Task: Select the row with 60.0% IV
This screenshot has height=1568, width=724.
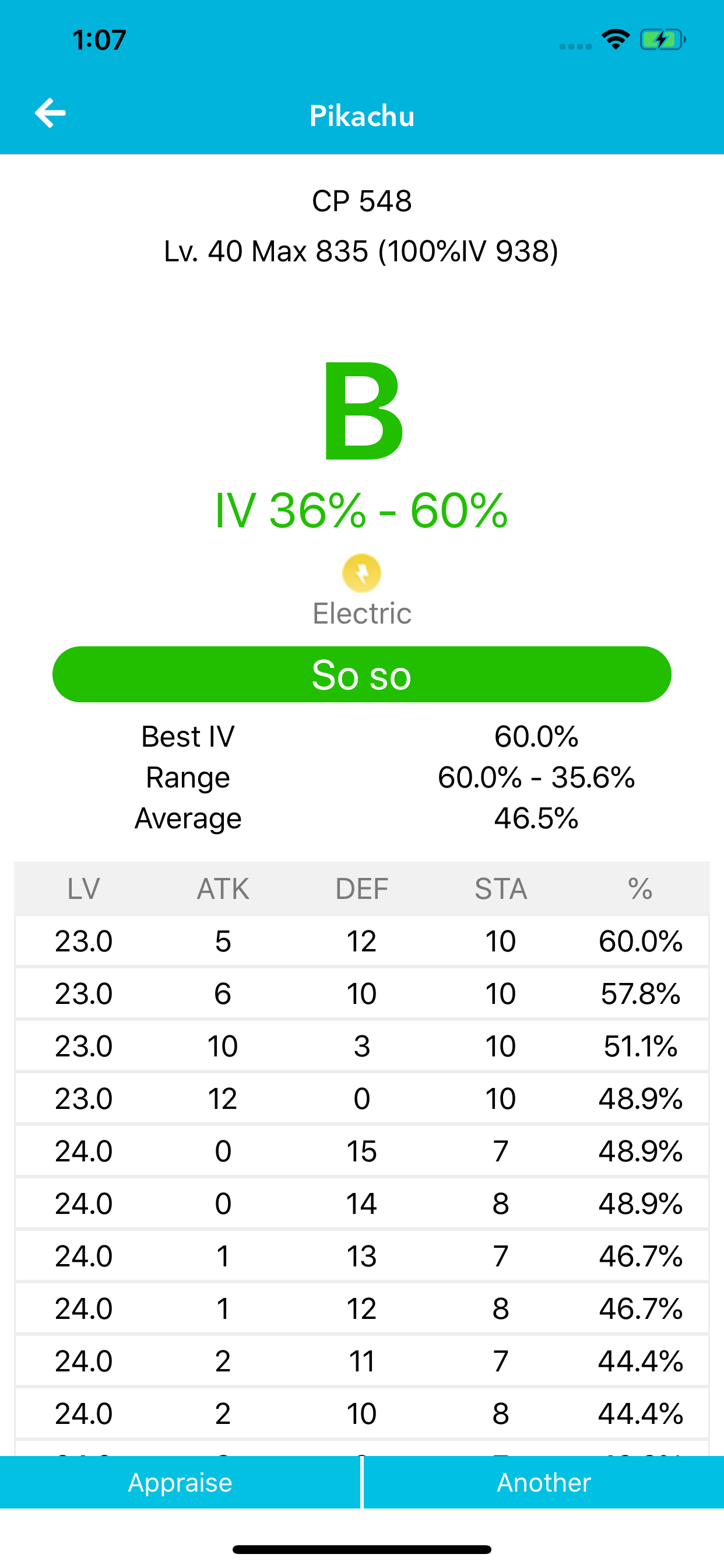Action: click(x=361, y=941)
